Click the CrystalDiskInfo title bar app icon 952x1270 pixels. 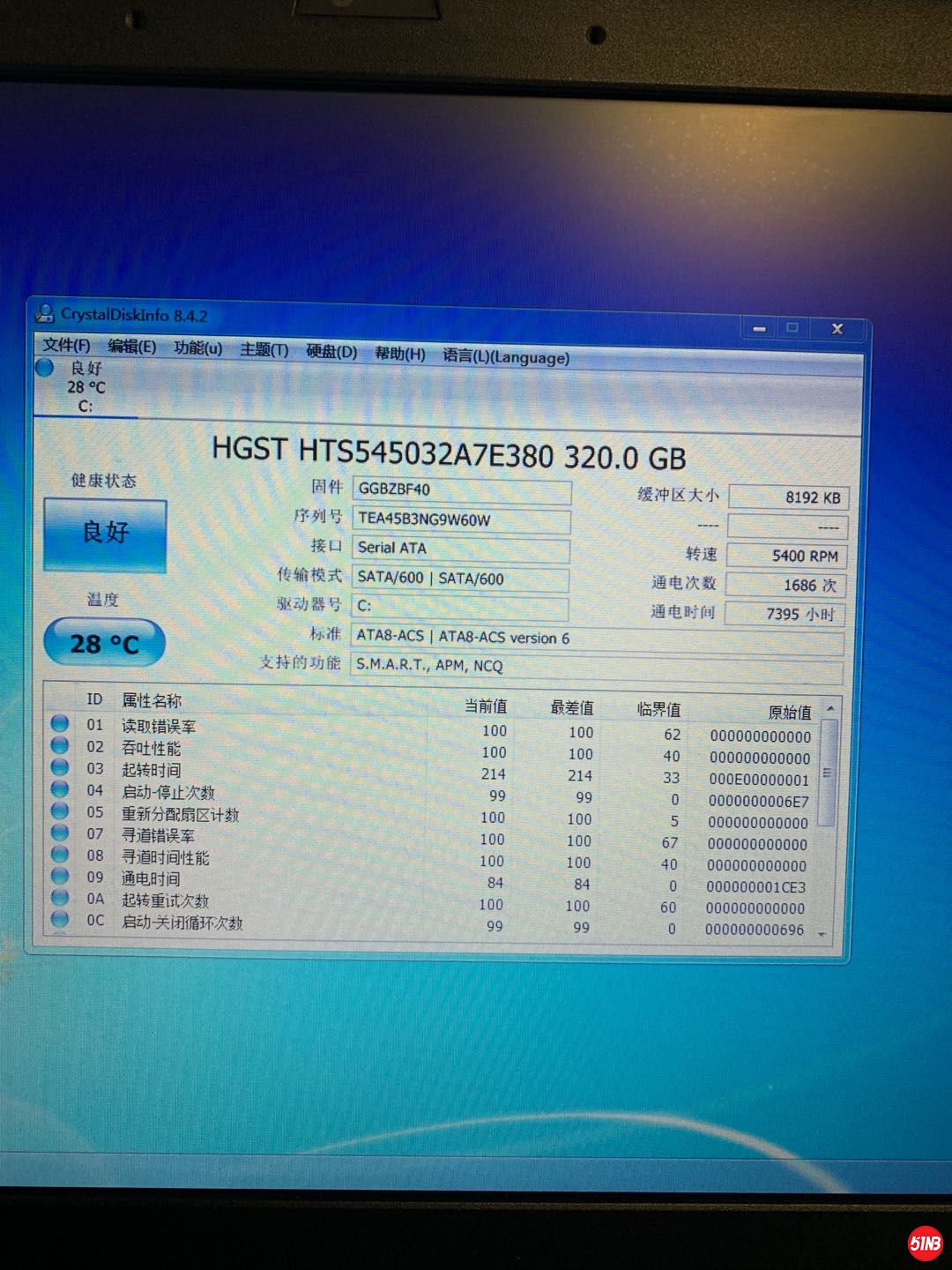(x=45, y=312)
